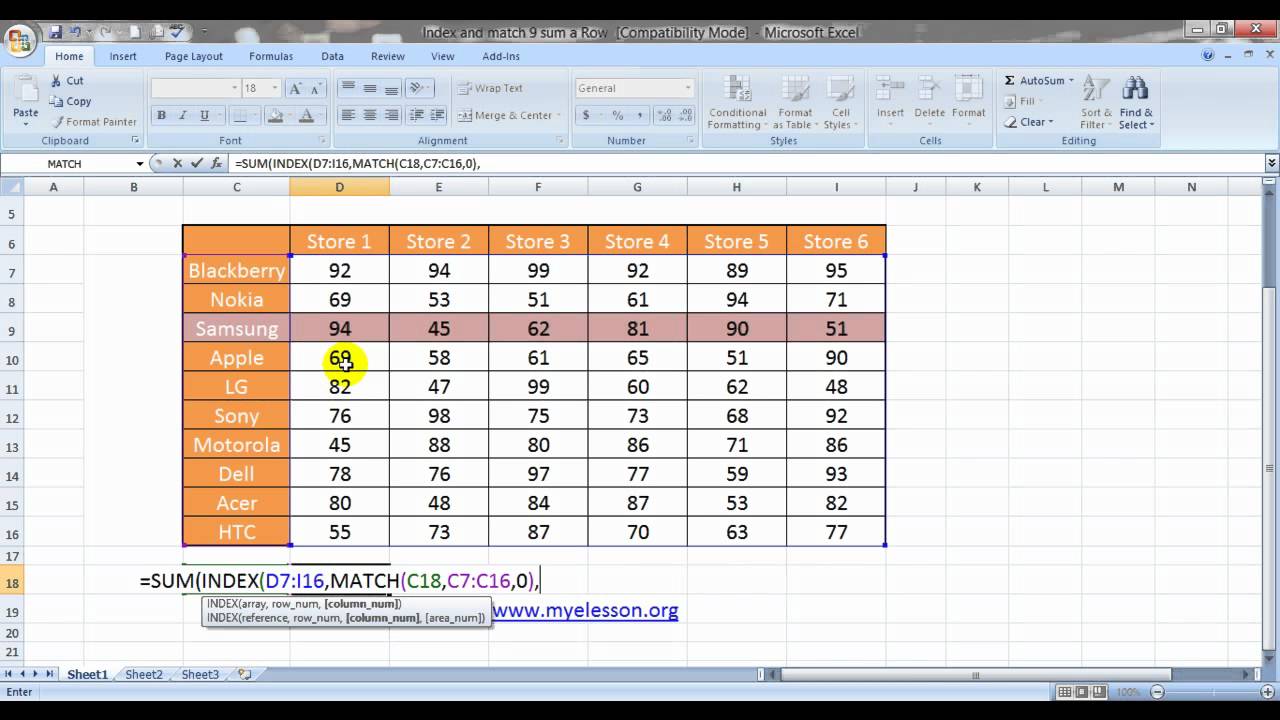1280x720 pixels.
Task: Click Delete cells button
Action: pos(929,102)
